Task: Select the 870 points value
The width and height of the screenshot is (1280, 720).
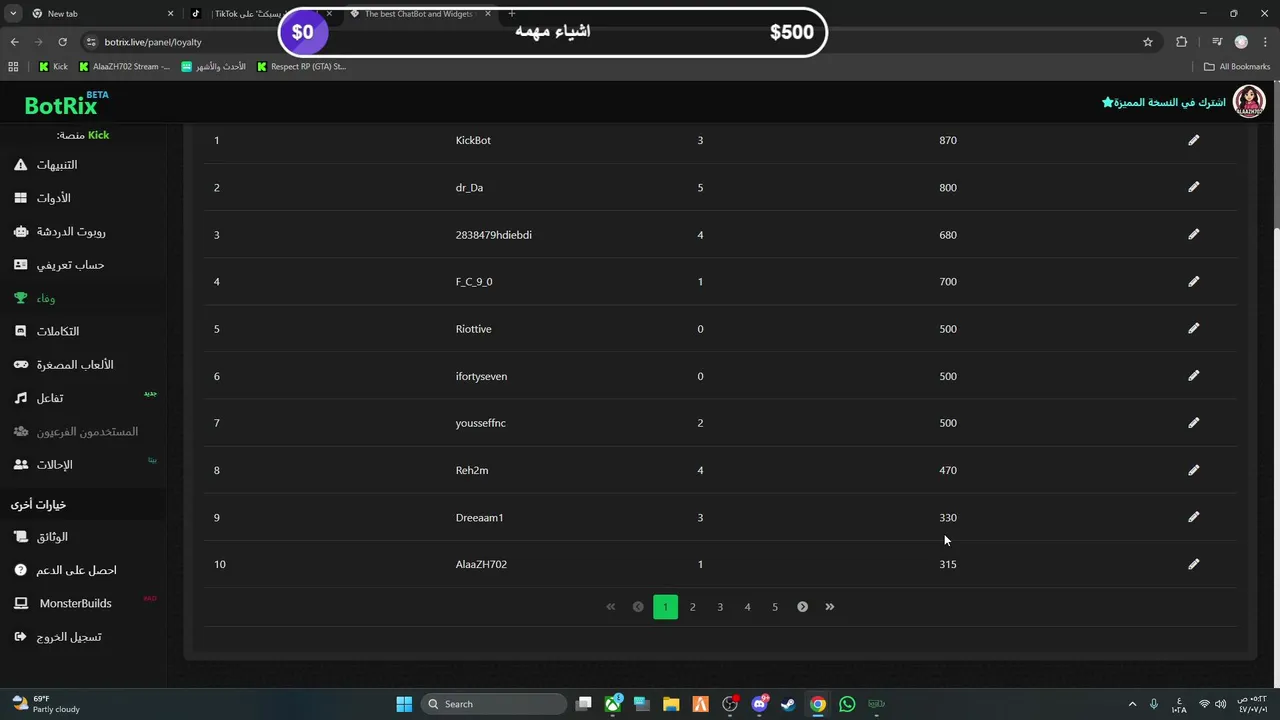Action: (948, 140)
